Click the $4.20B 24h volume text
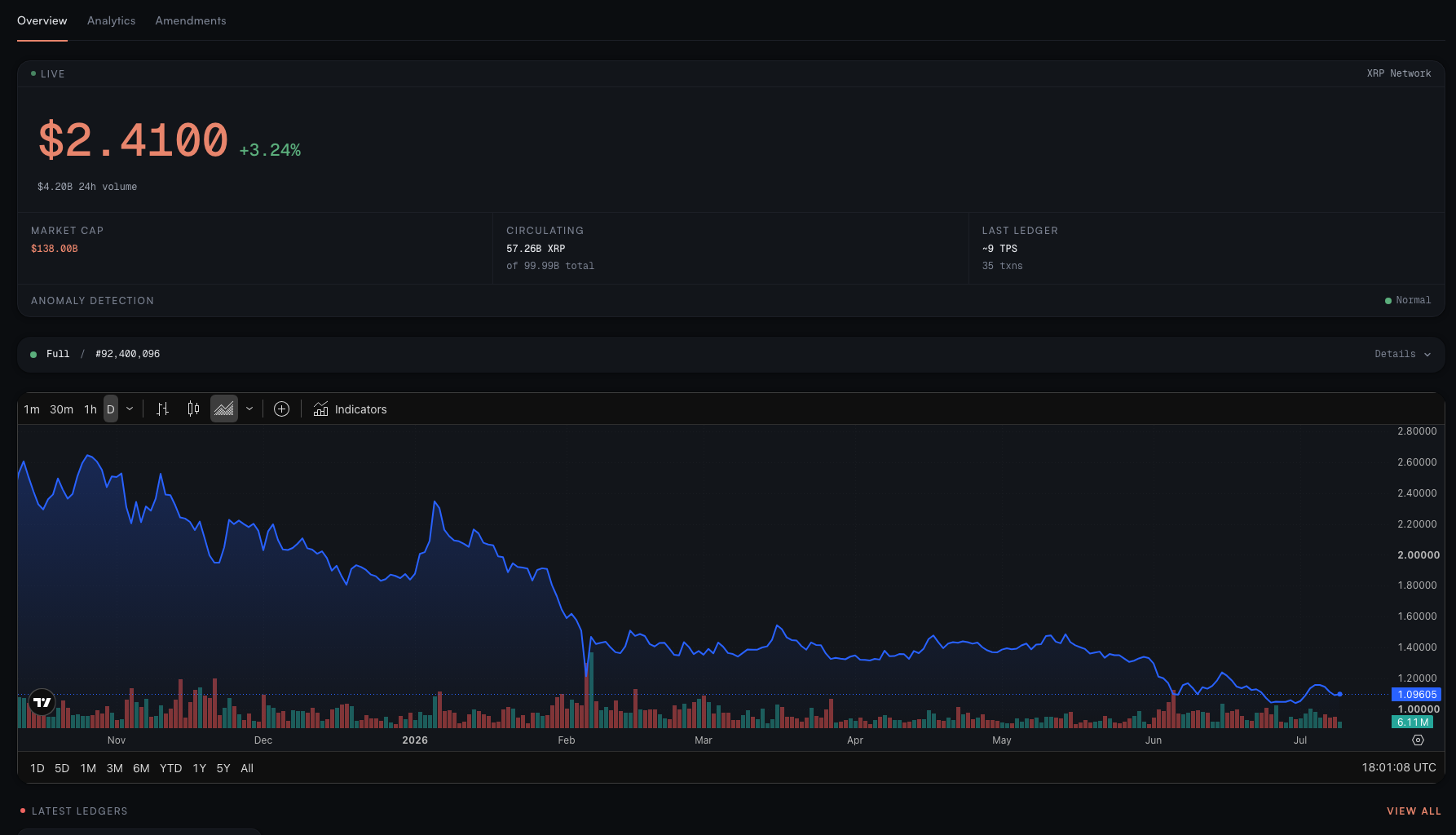1456x835 pixels. pyautogui.click(x=87, y=187)
